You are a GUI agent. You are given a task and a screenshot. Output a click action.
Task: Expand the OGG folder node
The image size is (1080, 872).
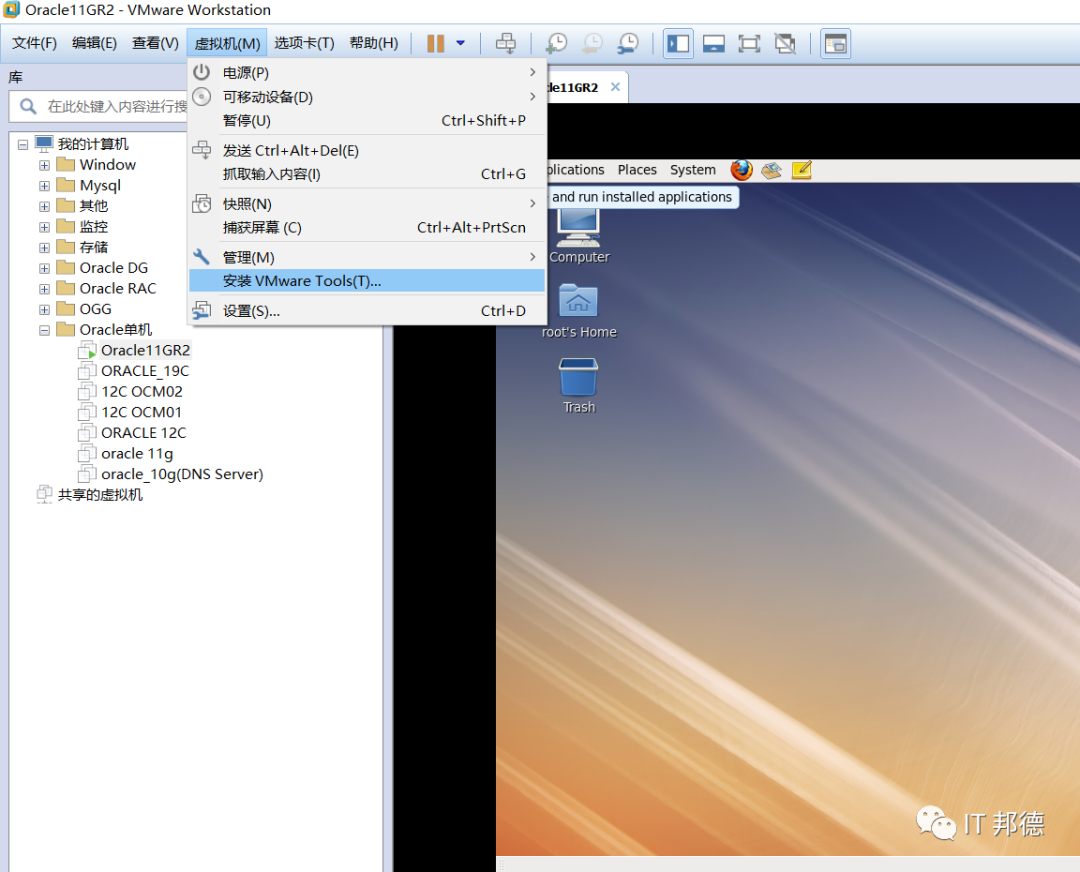coord(44,310)
